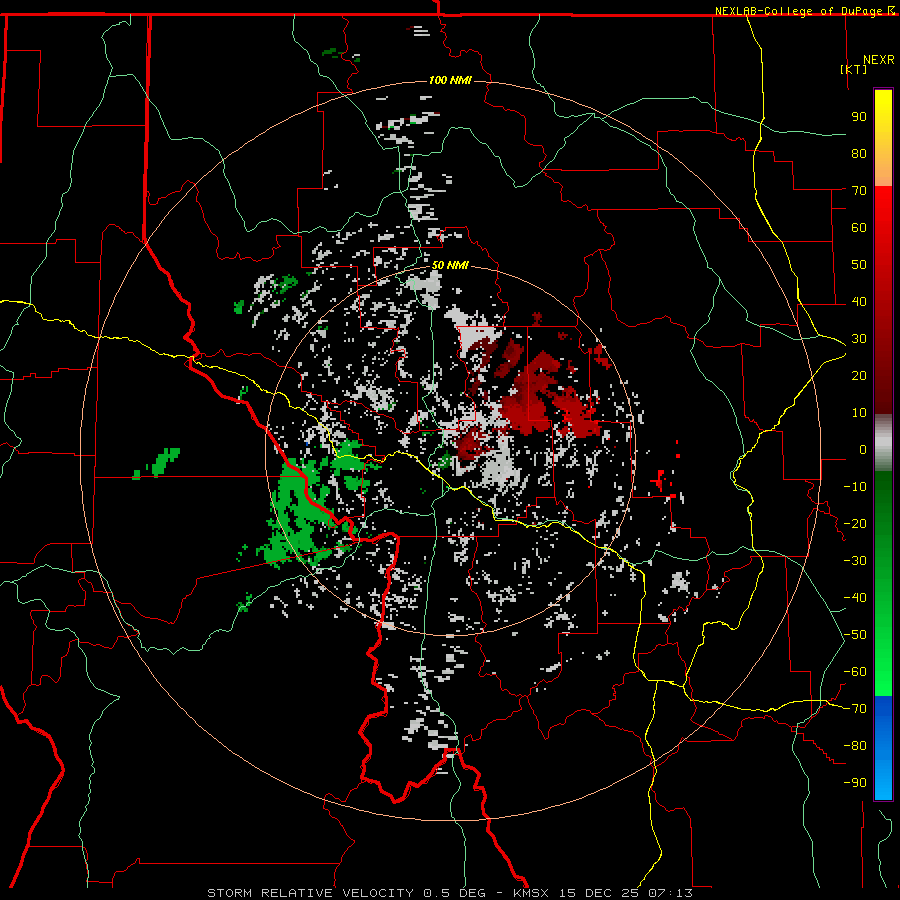The width and height of the screenshot is (900, 900).
Task: Click the 80 value on velocity scale
Action: 859,154
